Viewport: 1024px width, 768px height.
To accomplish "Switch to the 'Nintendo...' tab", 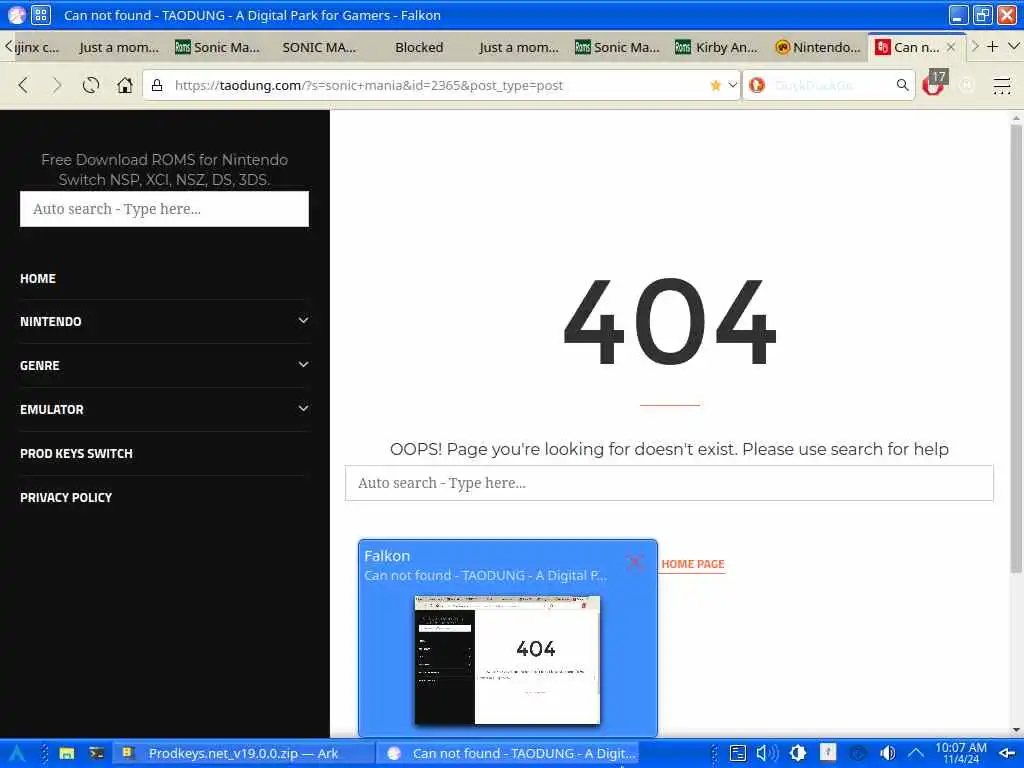I will click(818, 47).
